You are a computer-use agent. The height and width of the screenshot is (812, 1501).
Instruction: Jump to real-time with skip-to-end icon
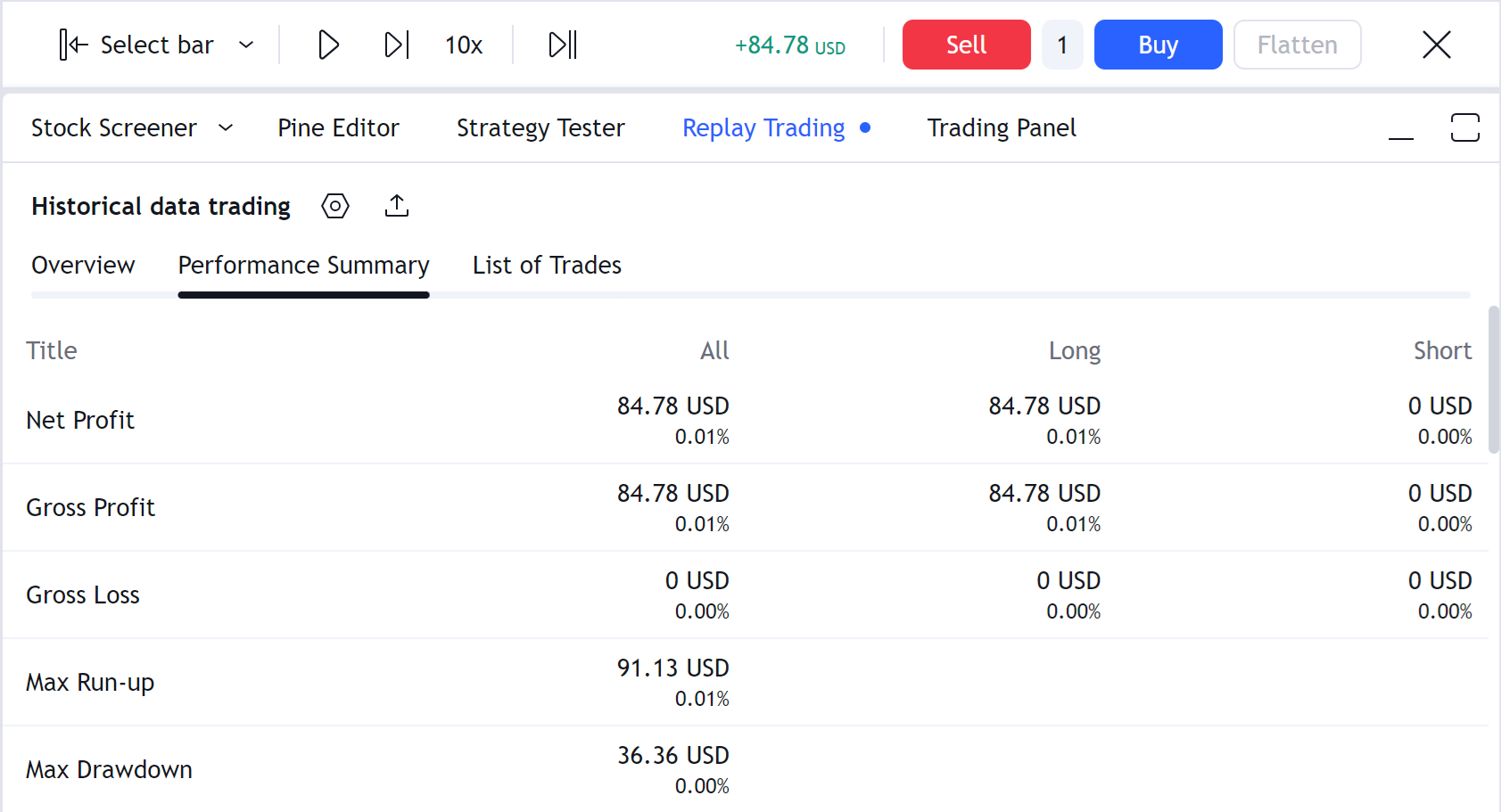click(563, 45)
